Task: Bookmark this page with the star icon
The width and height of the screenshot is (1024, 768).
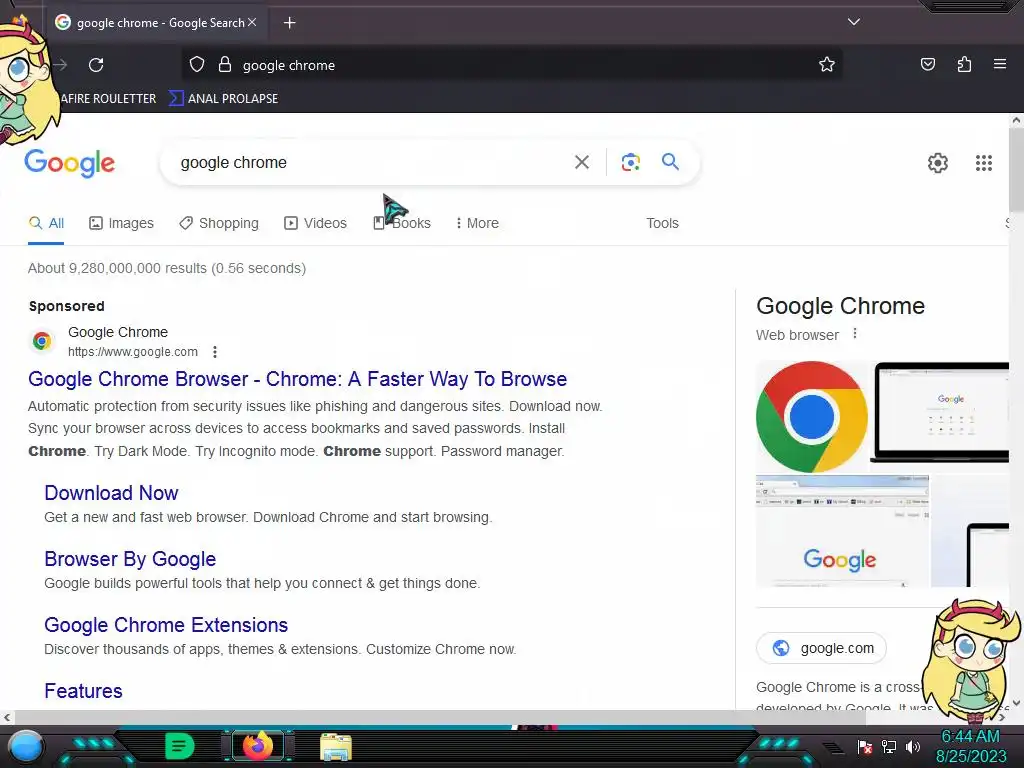Action: (827, 65)
